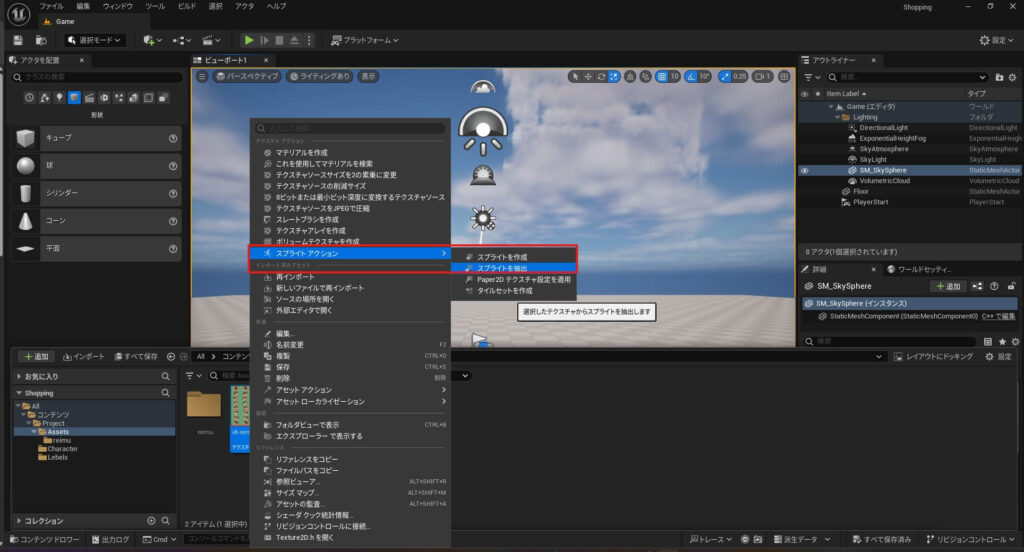Image resolution: width=1024 pixels, height=552 pixels.
Task: Start Play in Editor with green play button
Action: tap(249, 40)
